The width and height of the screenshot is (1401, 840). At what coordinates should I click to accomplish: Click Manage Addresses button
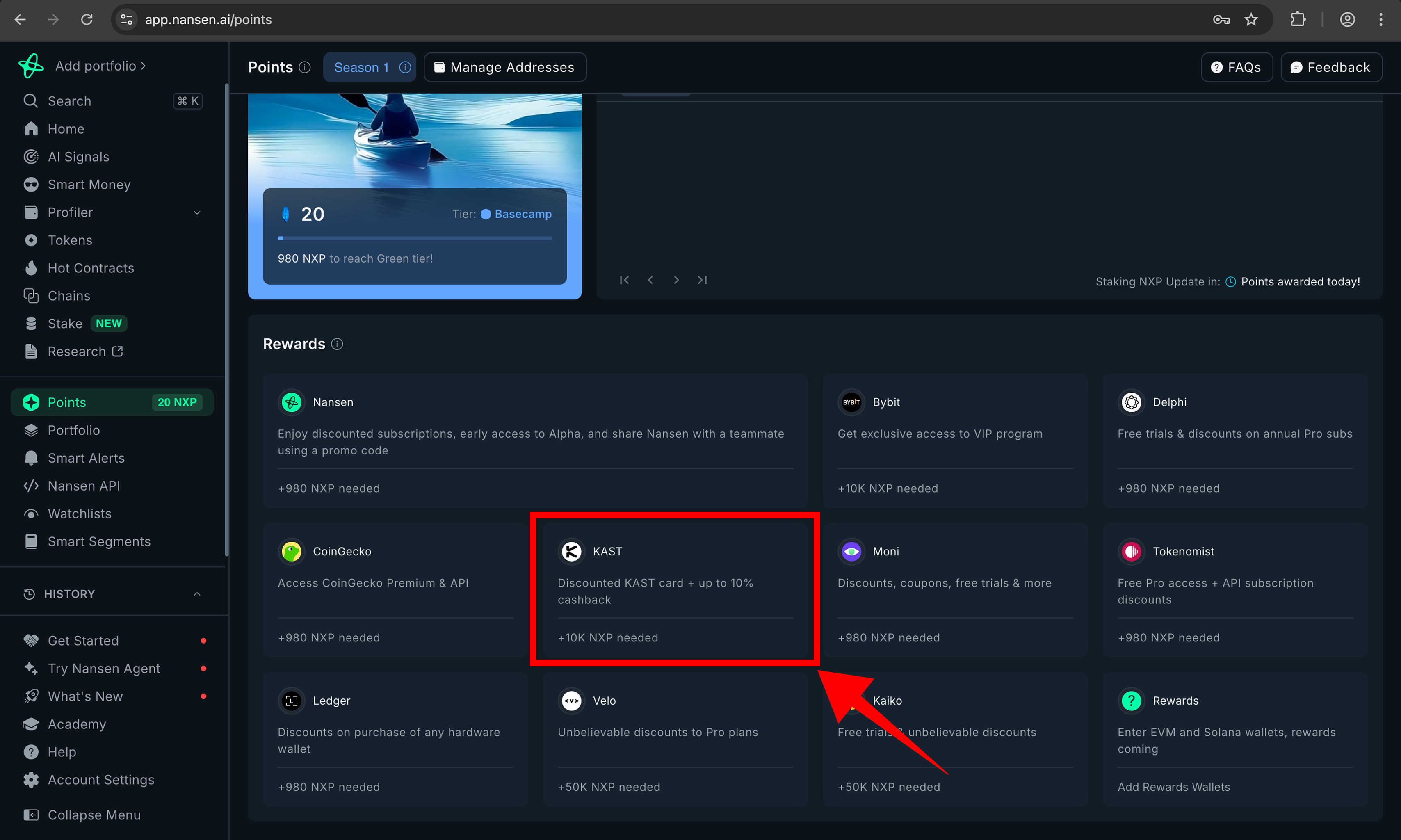point(505,67)
